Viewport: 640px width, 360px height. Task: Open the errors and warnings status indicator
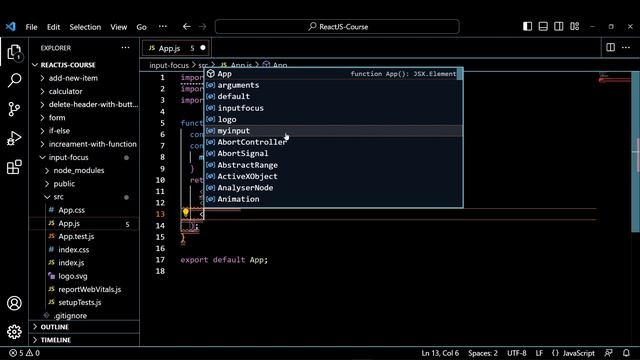[x=24, y=353]
